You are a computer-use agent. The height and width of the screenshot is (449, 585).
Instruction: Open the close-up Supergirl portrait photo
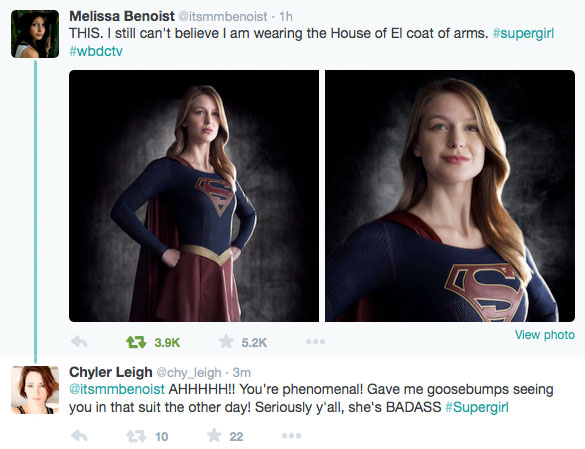point(450,196)
